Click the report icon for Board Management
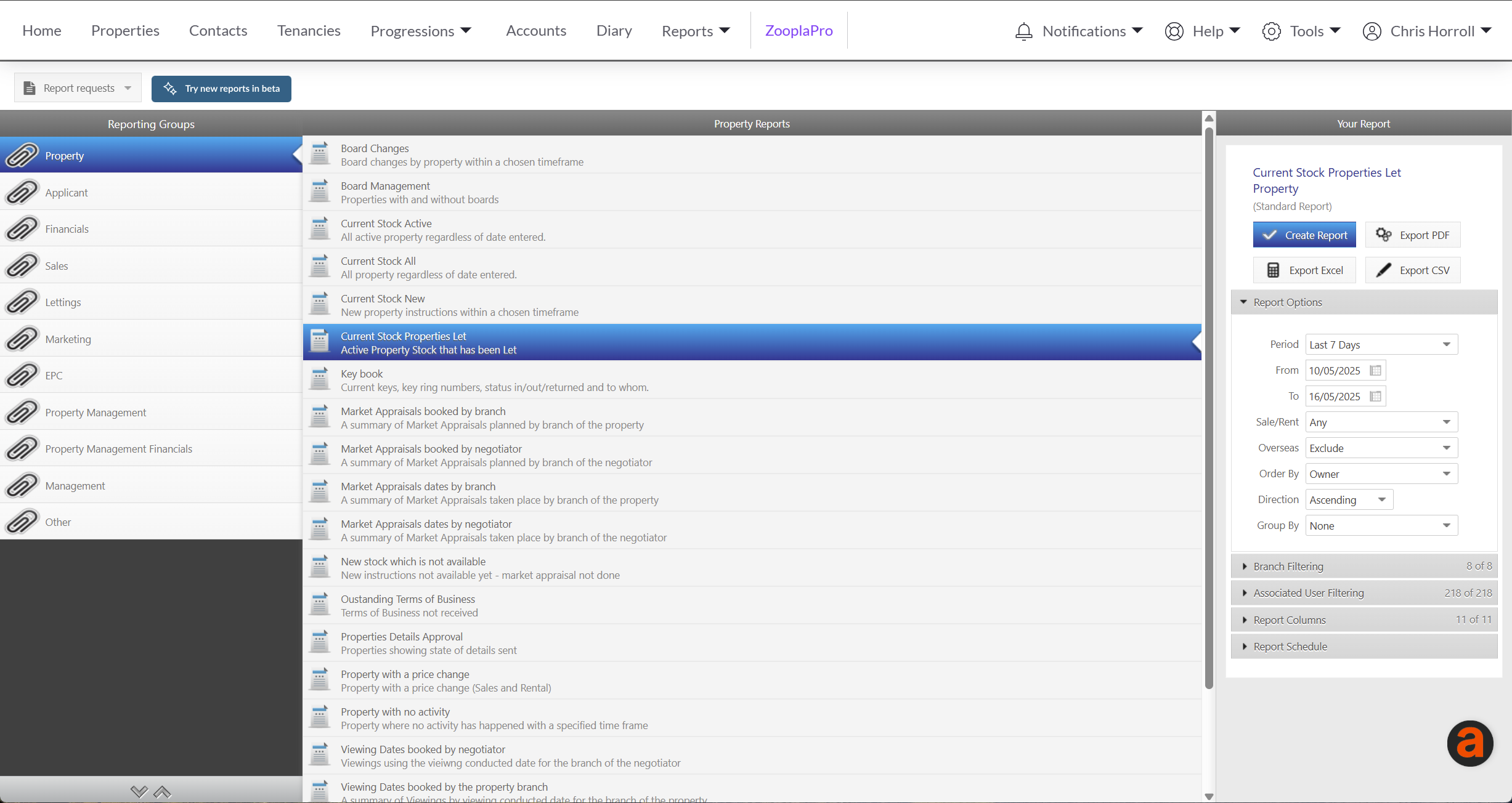This screenshot has width=1512, height=803. pos(319,192)
